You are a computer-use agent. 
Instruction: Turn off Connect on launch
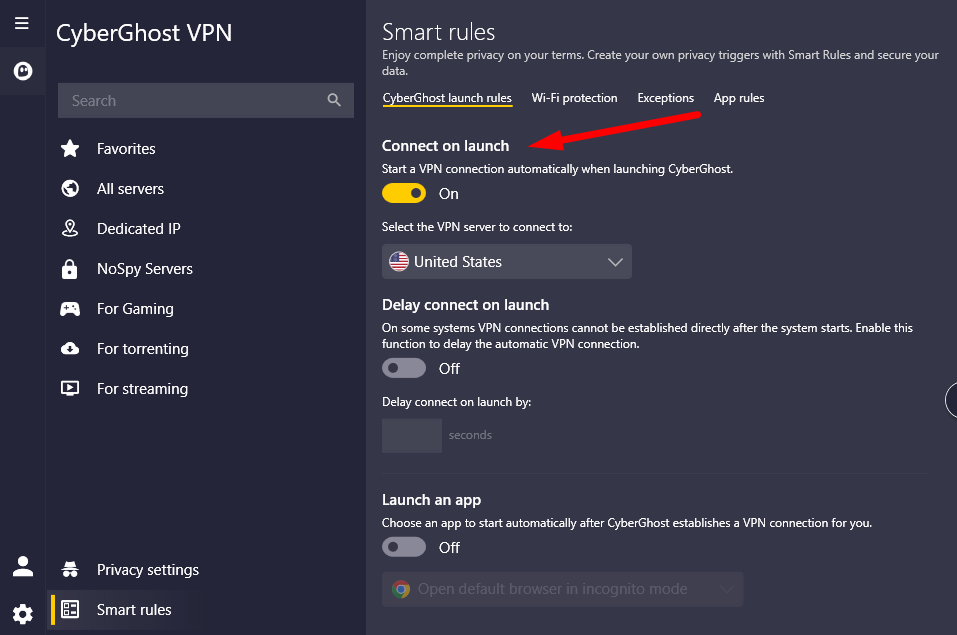404,193
